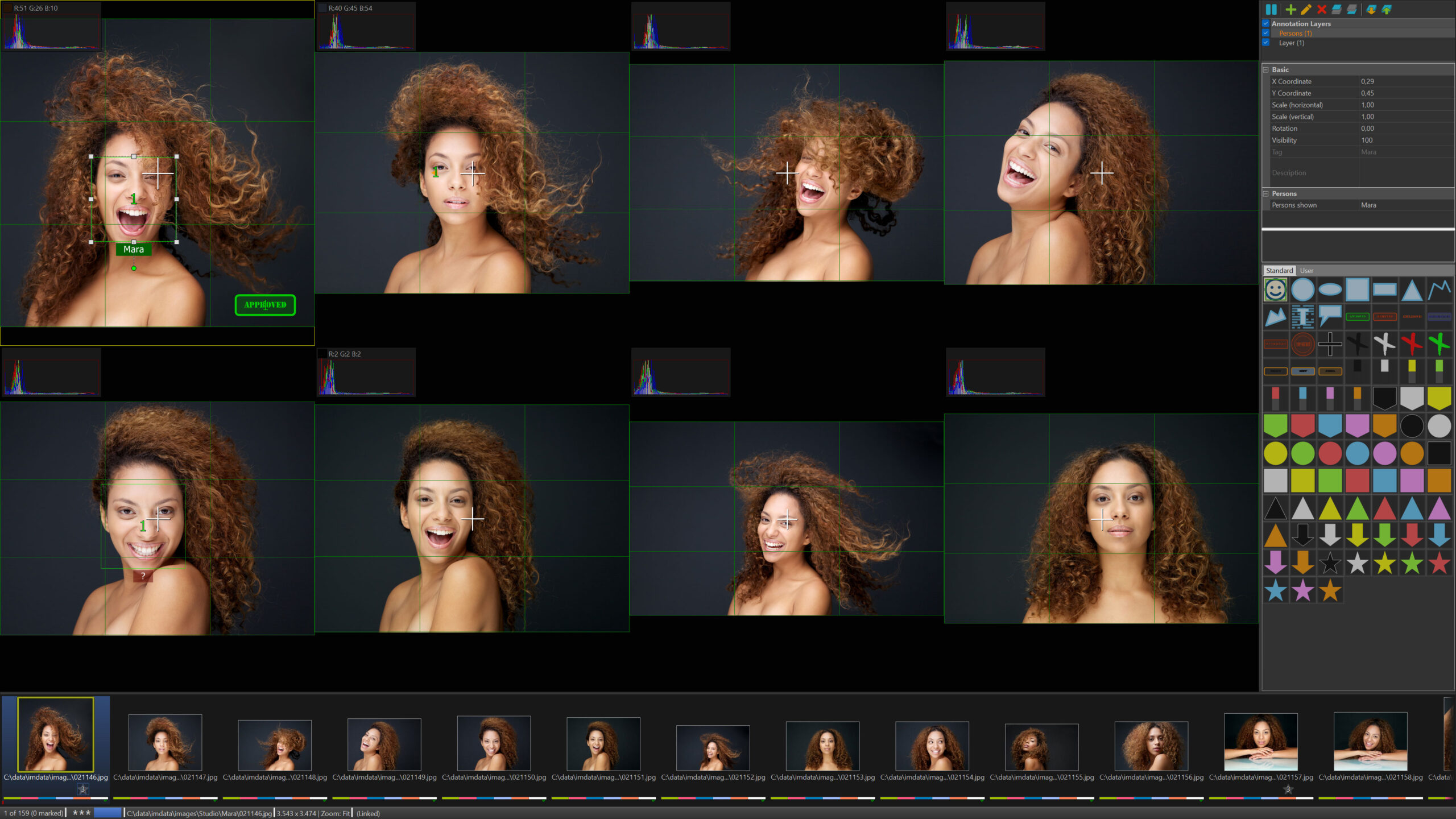Click the import layers icon with the orange down arrow
This screenshot has width=1456, height=819.
[x=1371, y=9]
